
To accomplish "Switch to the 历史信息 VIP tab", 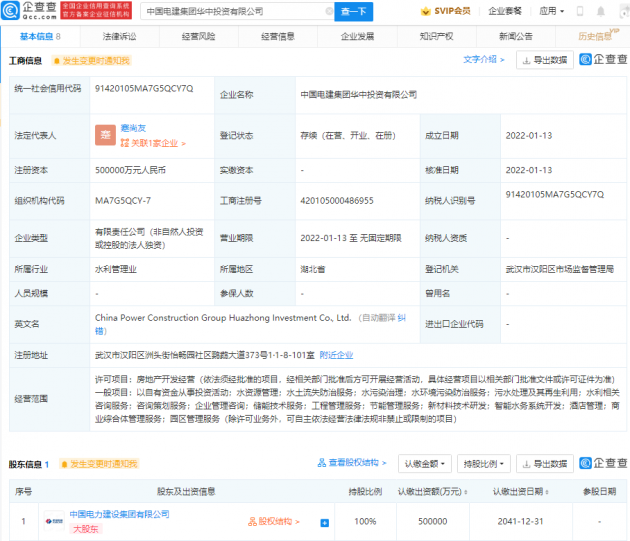I will coord(594,37).
